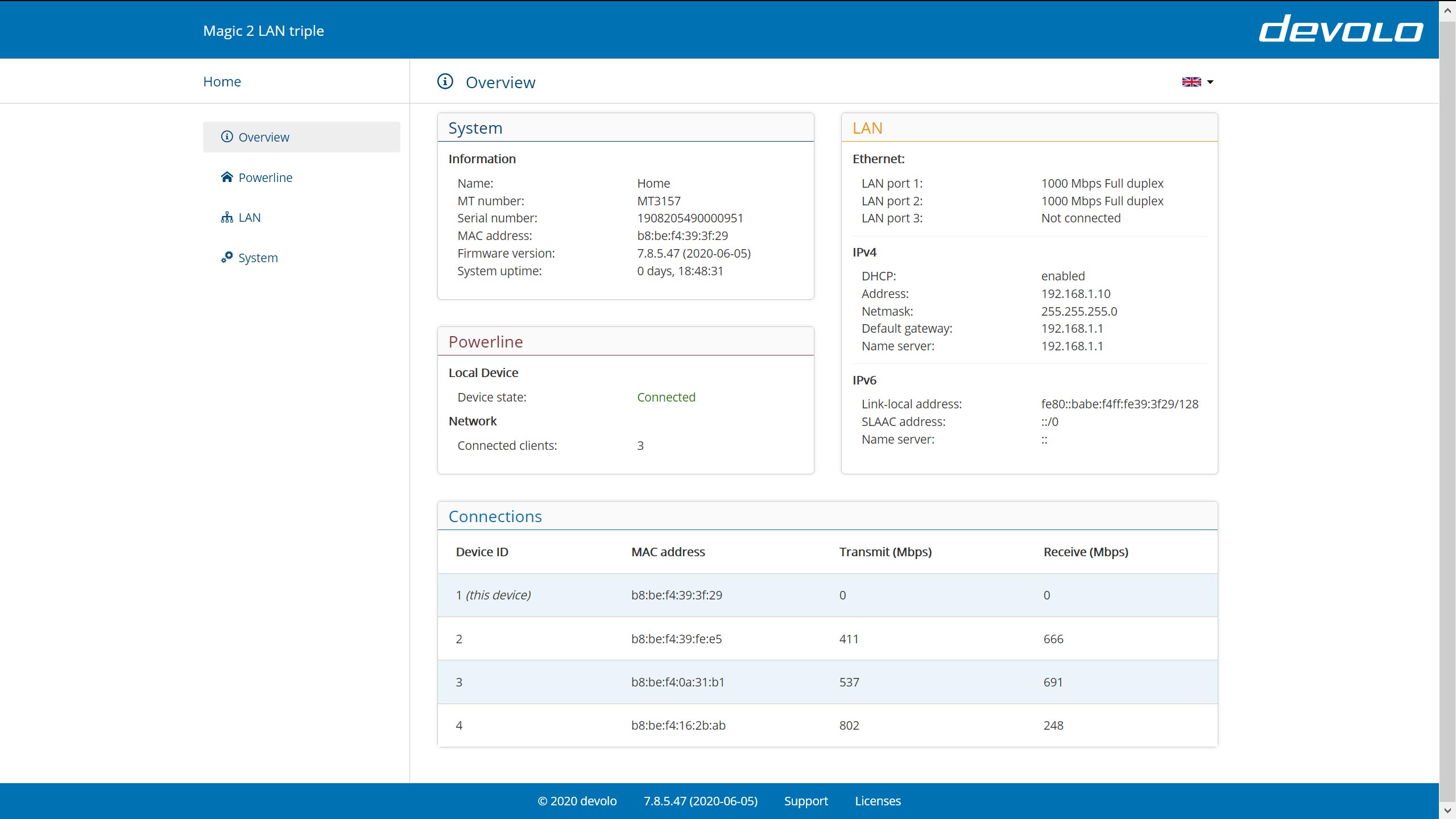Click the Magic 2 LAN triple title
1456x819 pixels.
[263, 31]
